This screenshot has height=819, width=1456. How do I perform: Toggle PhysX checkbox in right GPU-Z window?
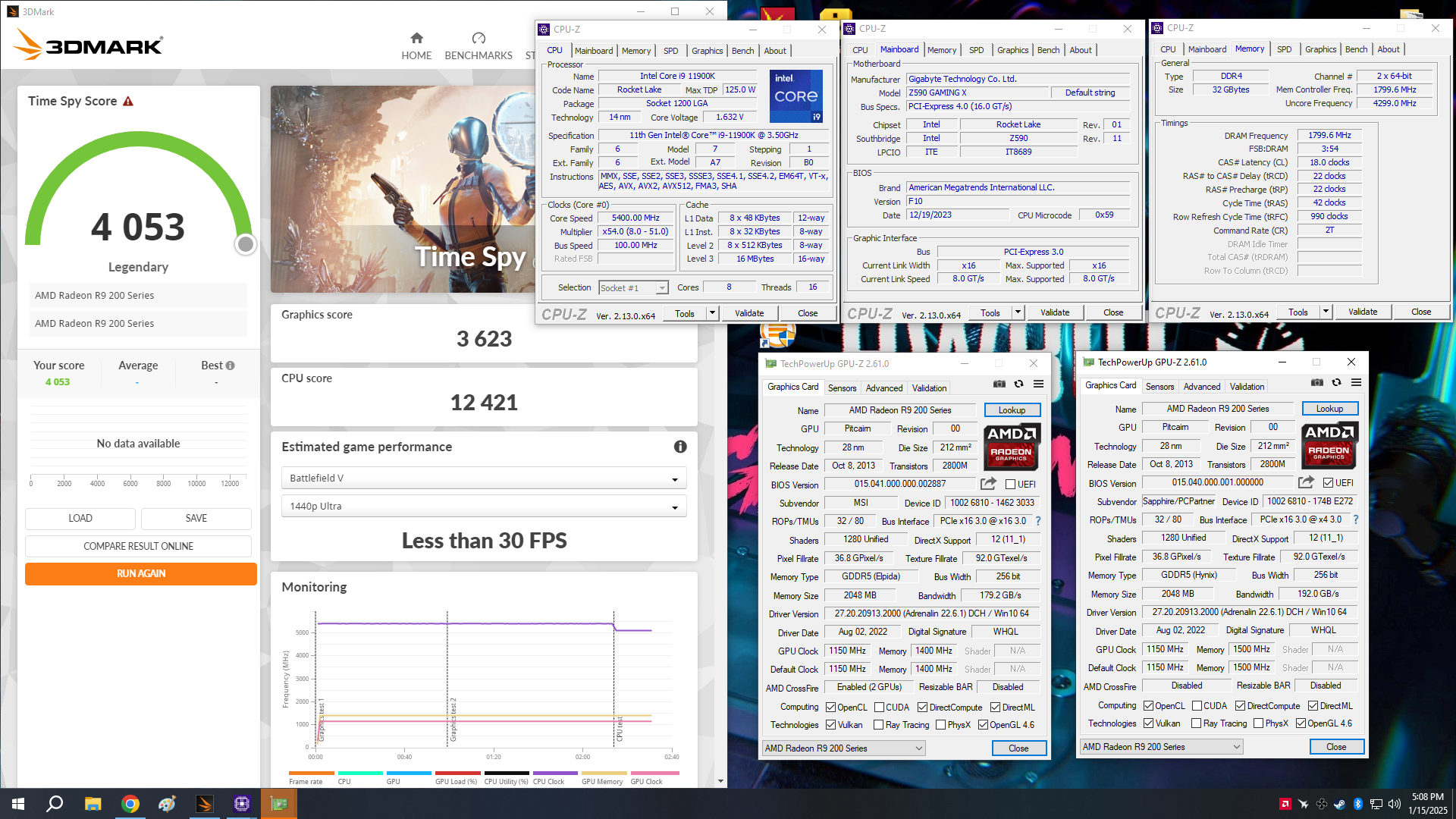point(1258,723)
